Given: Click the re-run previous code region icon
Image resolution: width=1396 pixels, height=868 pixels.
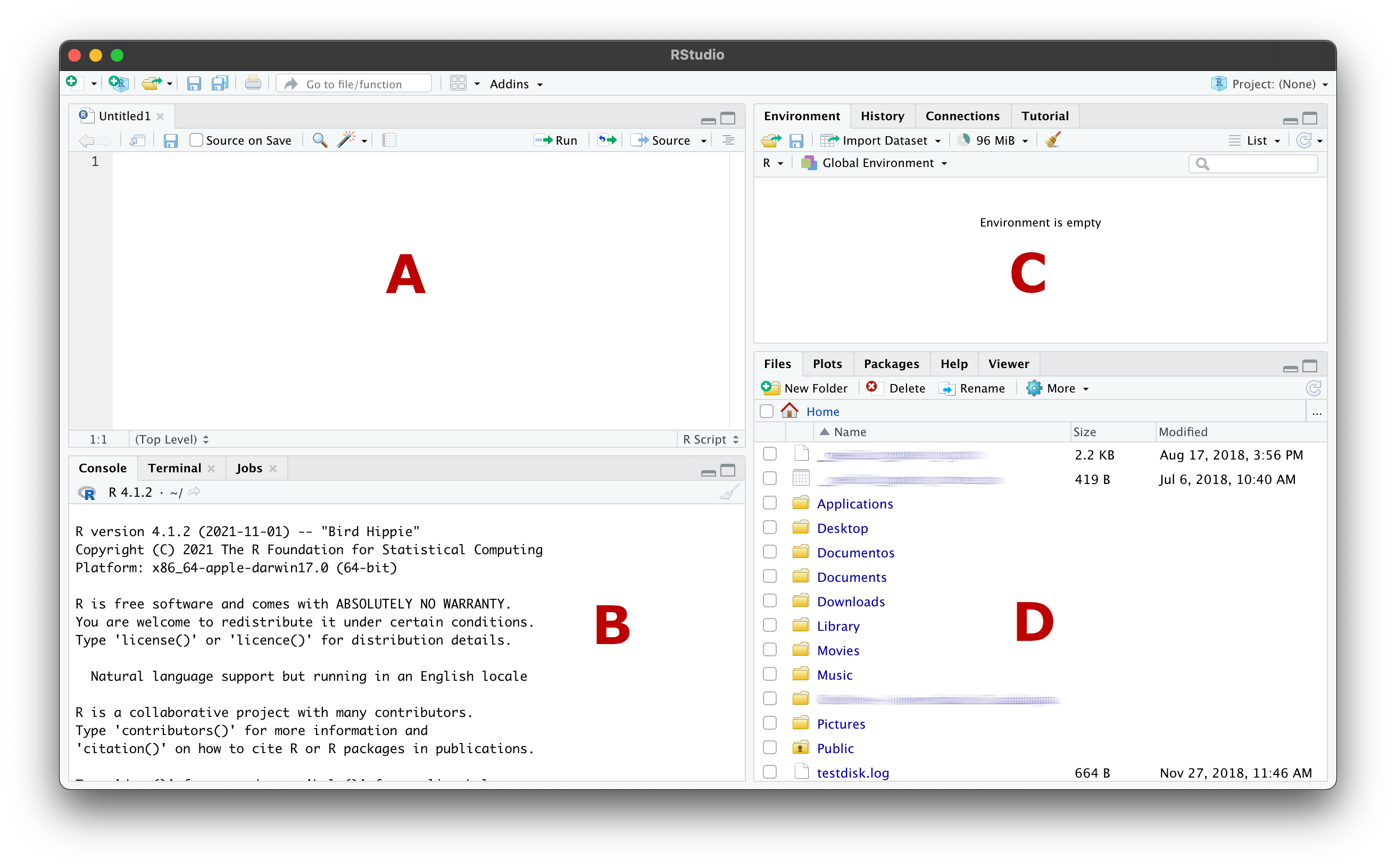Looking at the screenshot, I should point(606,140).
